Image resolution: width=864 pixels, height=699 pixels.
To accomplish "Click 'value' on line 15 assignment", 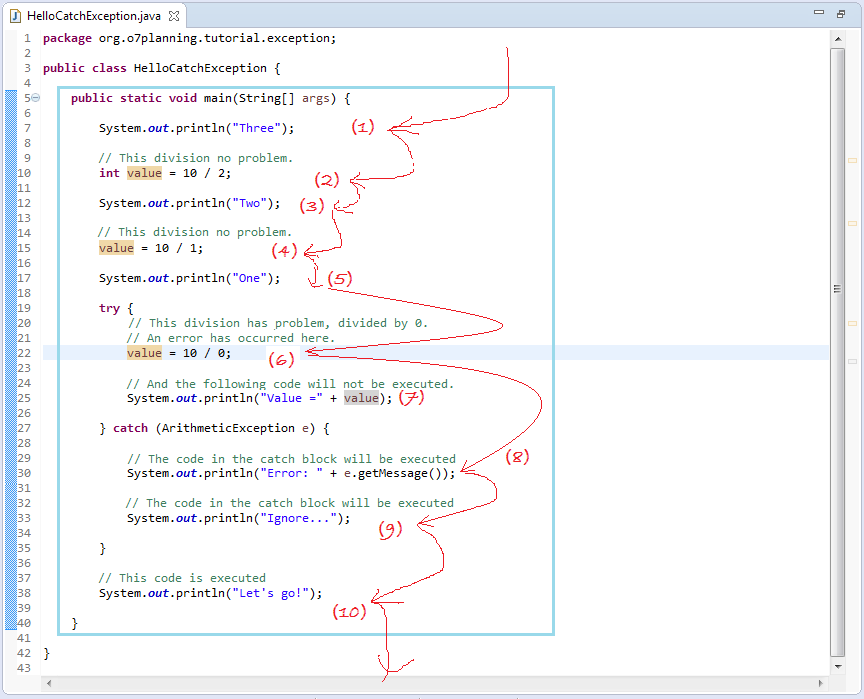I will click(x=116, y=248).
